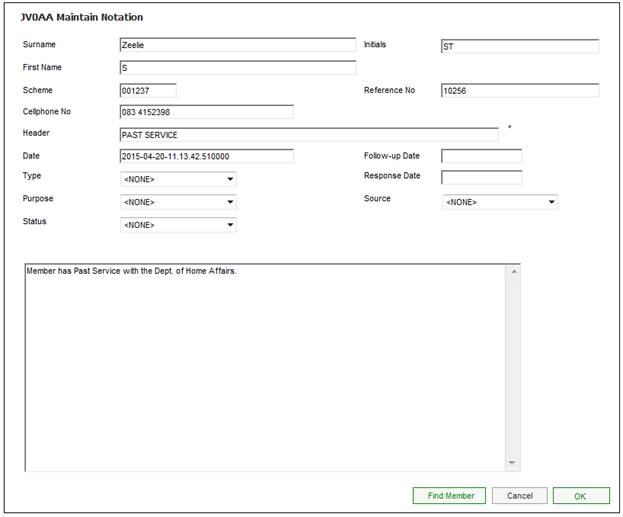Click the Reference No label
Image resolution: width=623 pixels, height=517 pixels.
click(x=389, y=90)
